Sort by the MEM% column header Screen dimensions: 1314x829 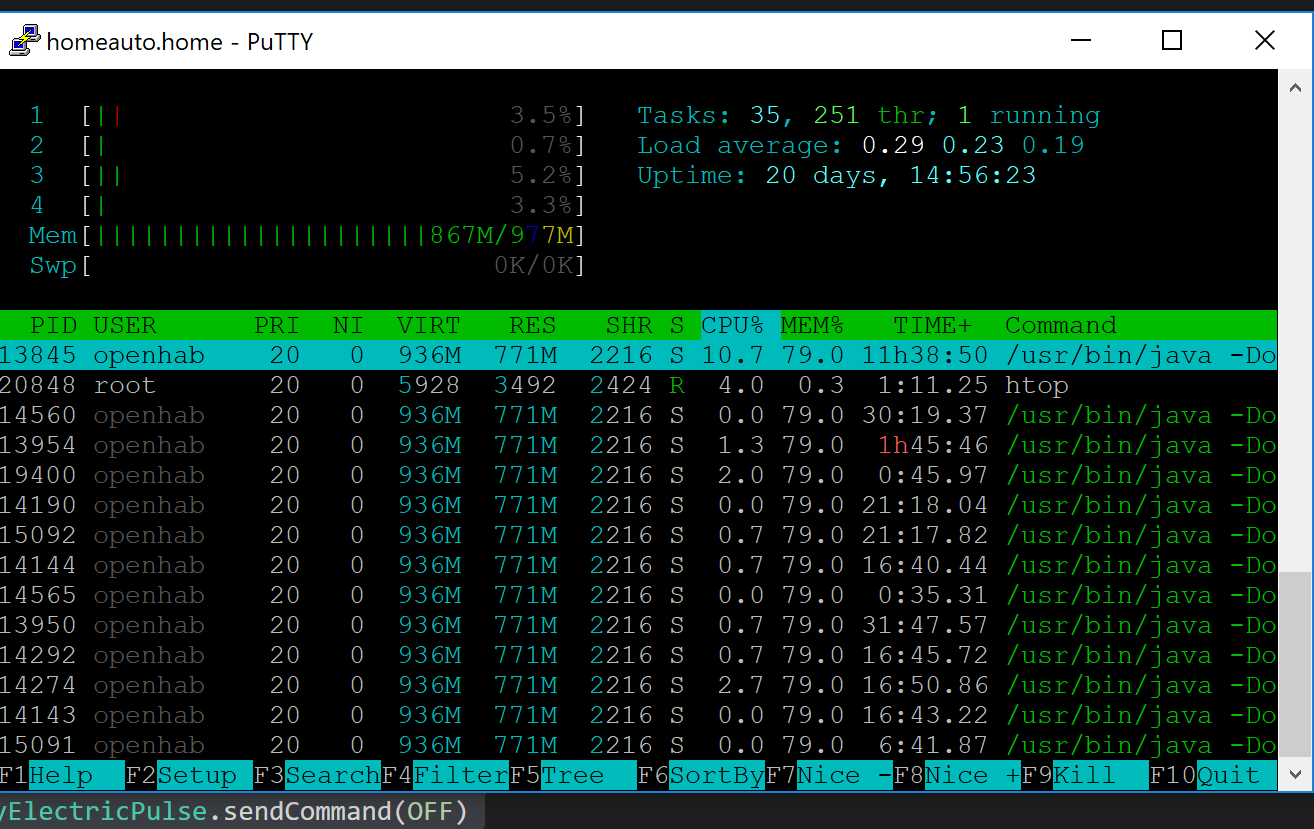(811, 326)
